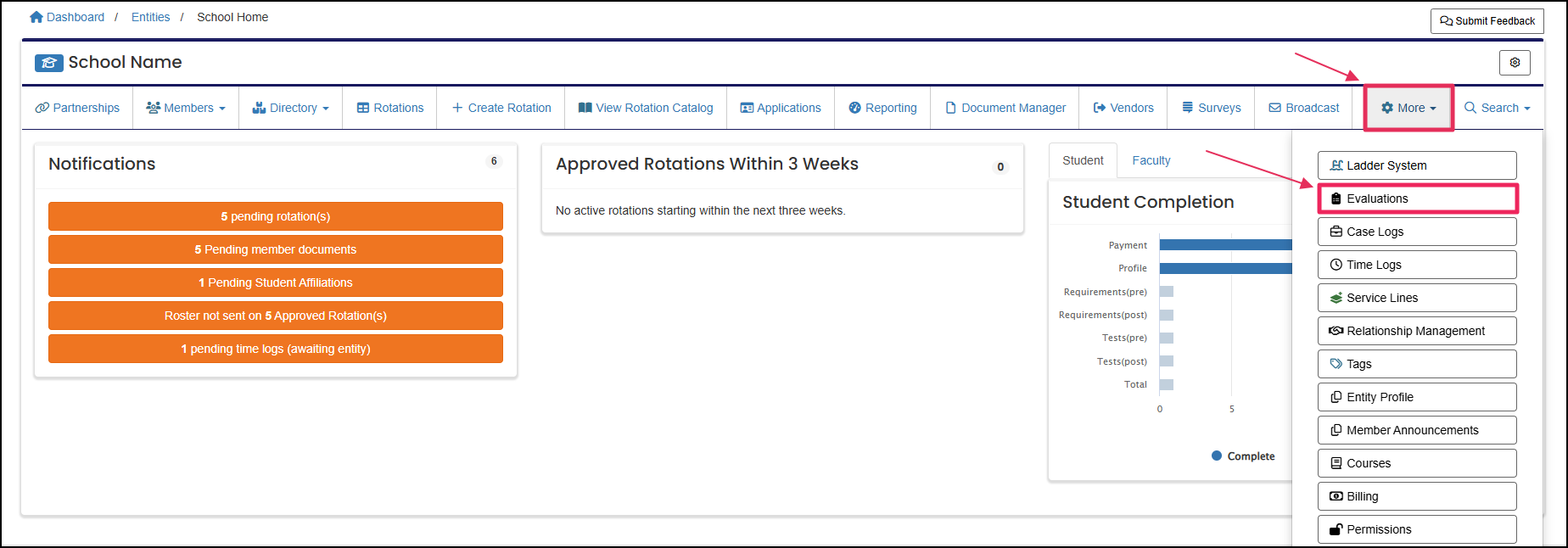Image resolution: width=1568 pixels, height=548 pixels.
Task: Open the settings gear button beside School Name
Action: [x=1515, y=63]
